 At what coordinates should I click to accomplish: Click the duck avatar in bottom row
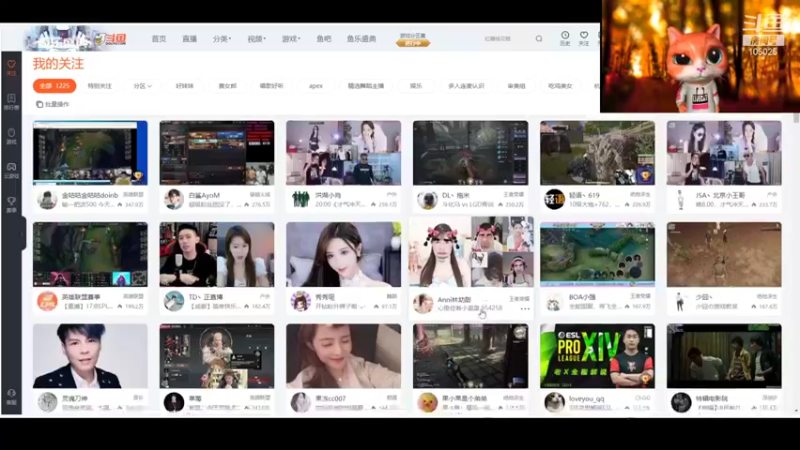tap(427, 402)
